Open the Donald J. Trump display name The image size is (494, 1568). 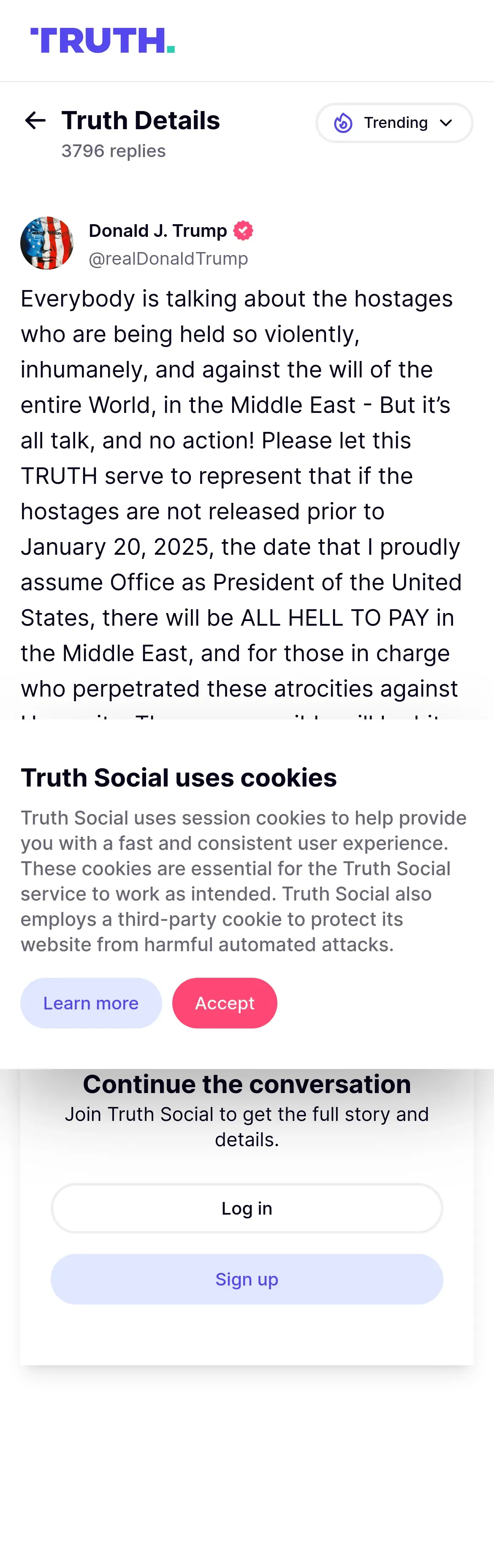coord(157,231)
